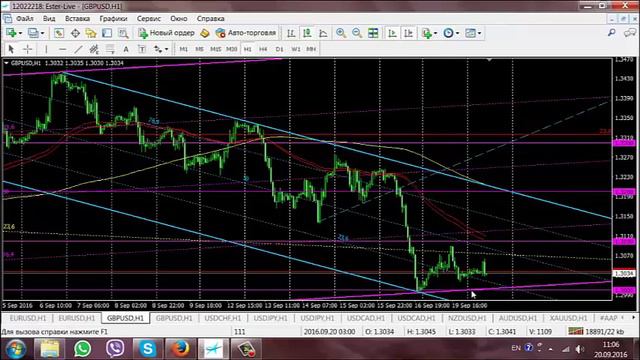Switch timeframe to M5
The width and height of the screenshot is (640, 360).
(x=199, y=49)
